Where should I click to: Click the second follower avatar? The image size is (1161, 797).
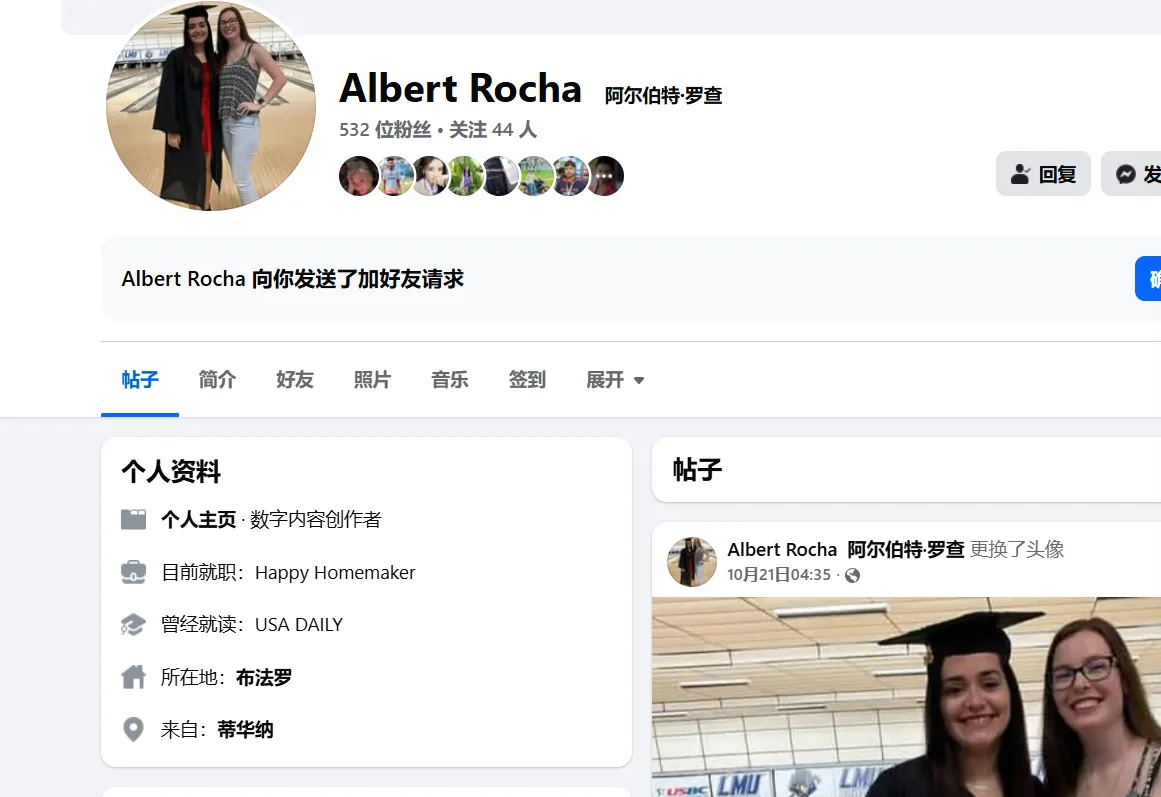point(395,176)
